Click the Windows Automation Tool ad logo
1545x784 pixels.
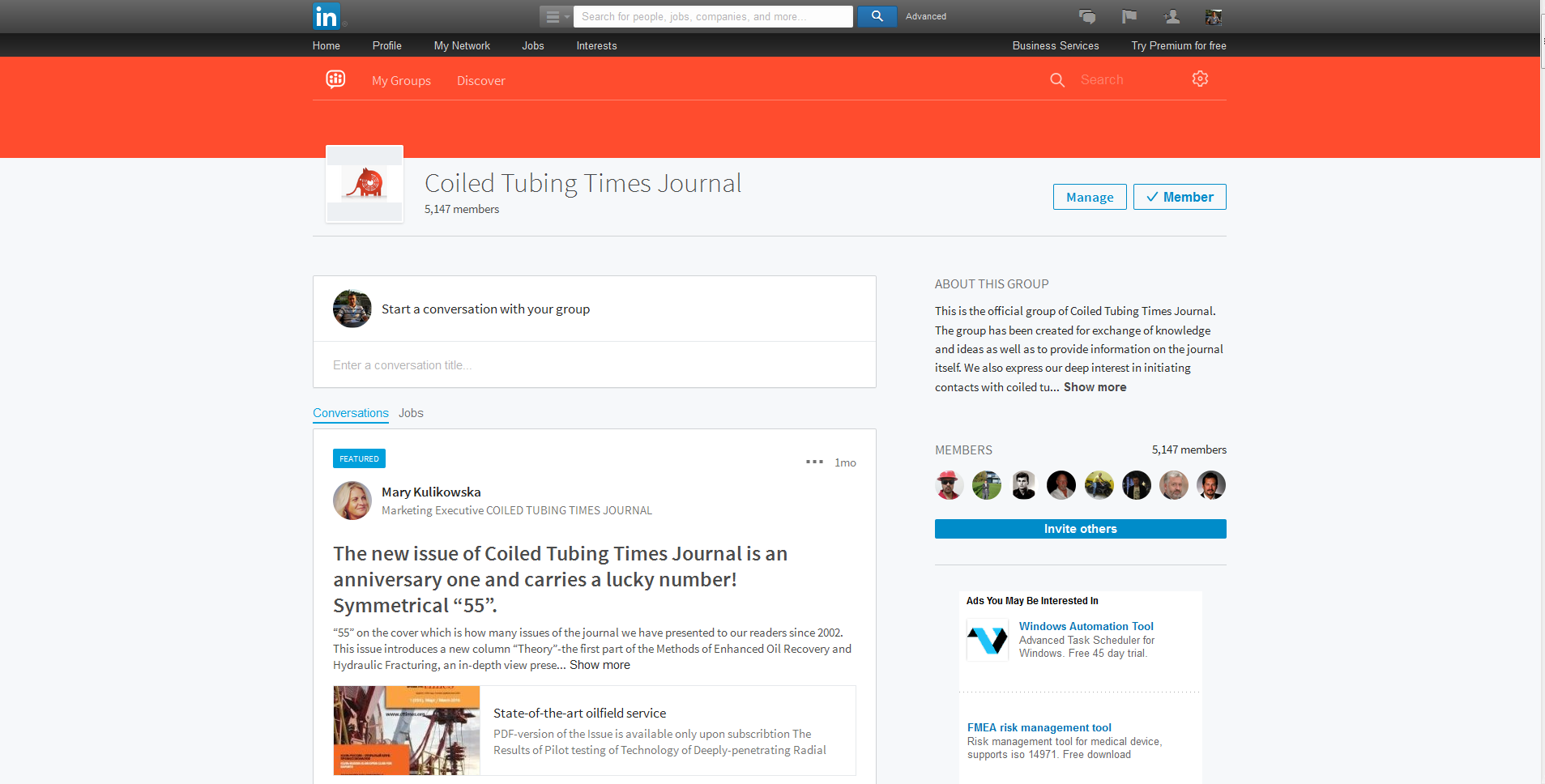988,640
